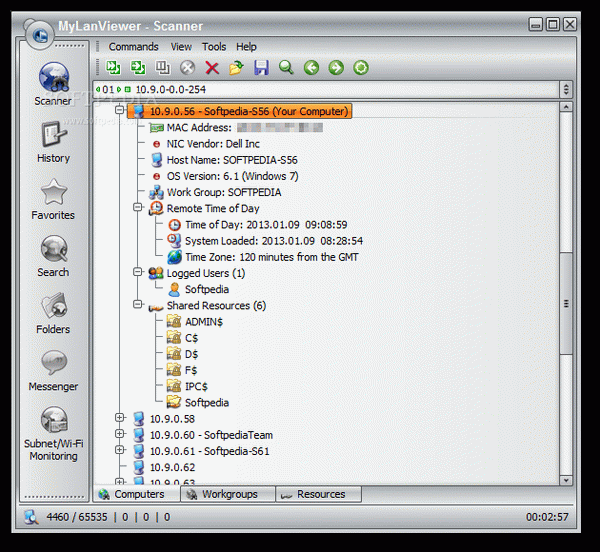Image resolution: width=600 pixels, height=552 pixels.
Task: Collapse the Remote Time of Day node
Action: pos(138,207)
